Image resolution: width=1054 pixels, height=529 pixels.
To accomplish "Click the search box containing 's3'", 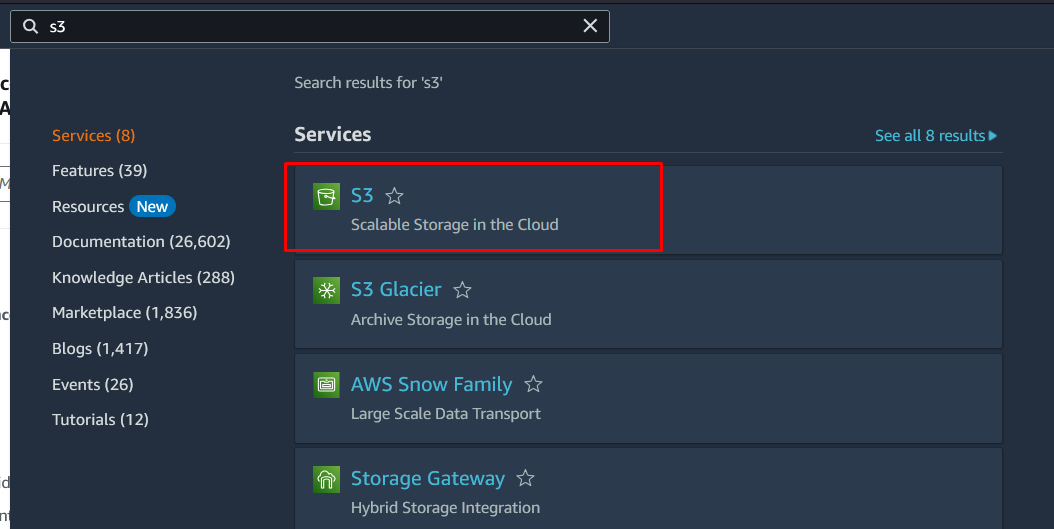I will click(x=310, y=26).
